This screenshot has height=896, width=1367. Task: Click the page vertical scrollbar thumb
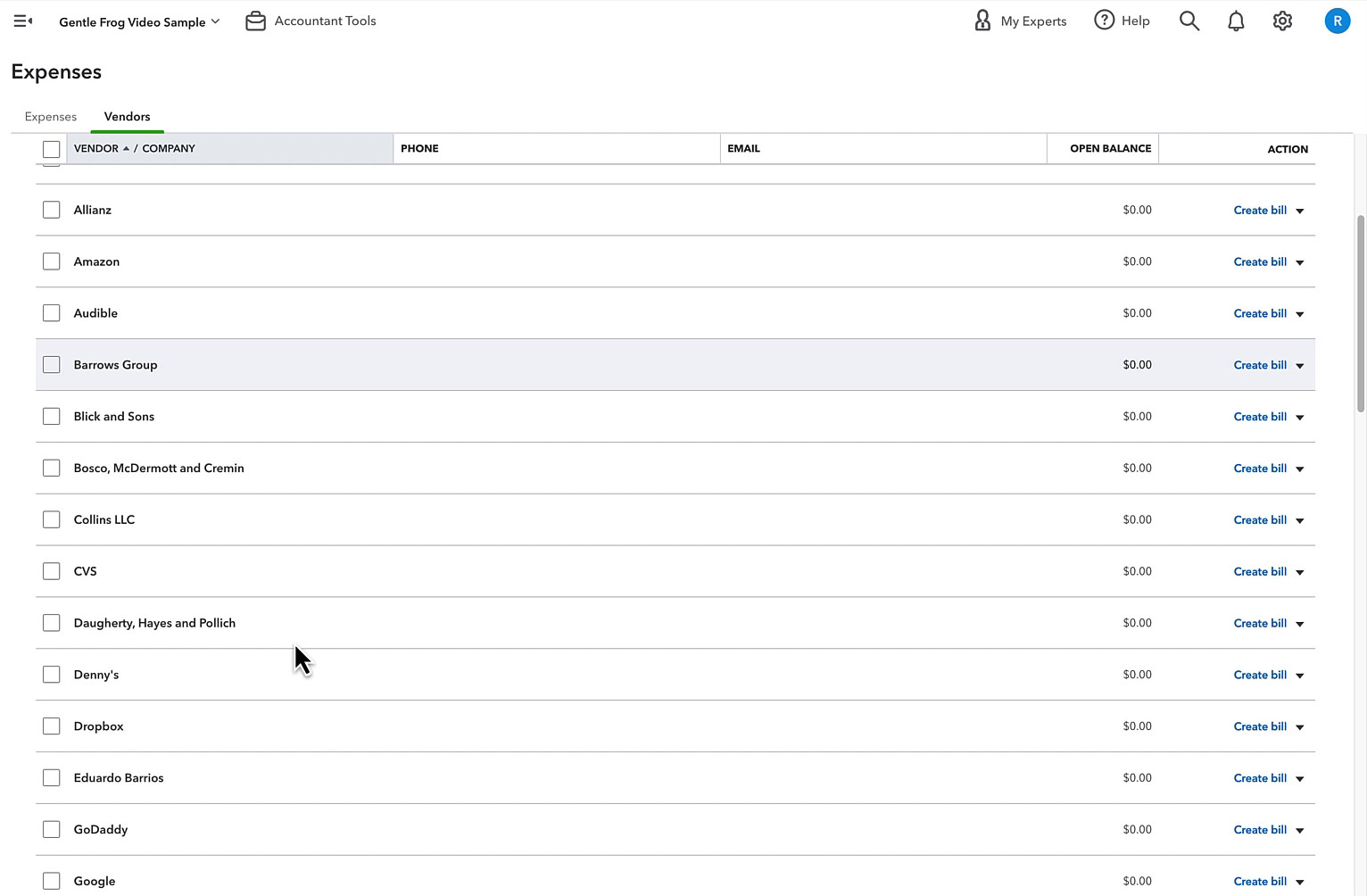click(1360, 312)
